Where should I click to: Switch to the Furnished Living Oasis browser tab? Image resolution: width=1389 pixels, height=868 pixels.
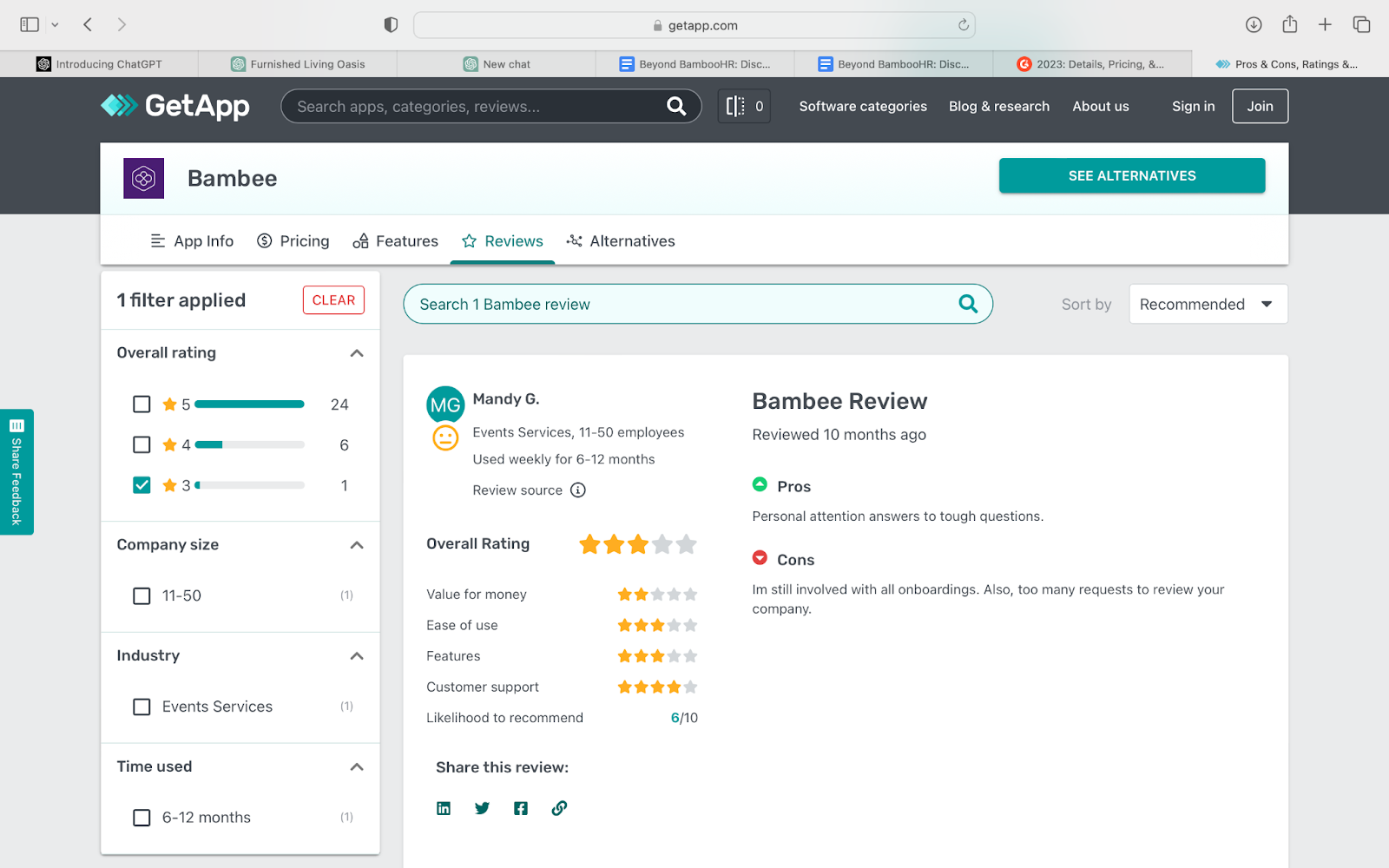click(x=298, y=64)
